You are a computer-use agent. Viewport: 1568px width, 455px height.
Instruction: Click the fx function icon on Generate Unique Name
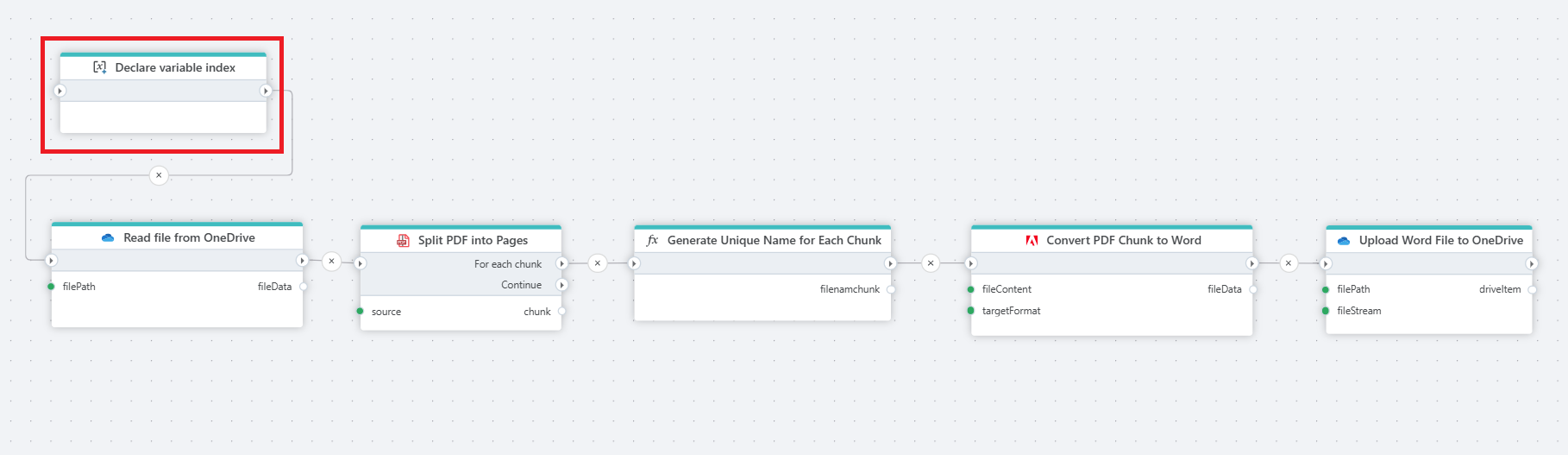[652, 241]
